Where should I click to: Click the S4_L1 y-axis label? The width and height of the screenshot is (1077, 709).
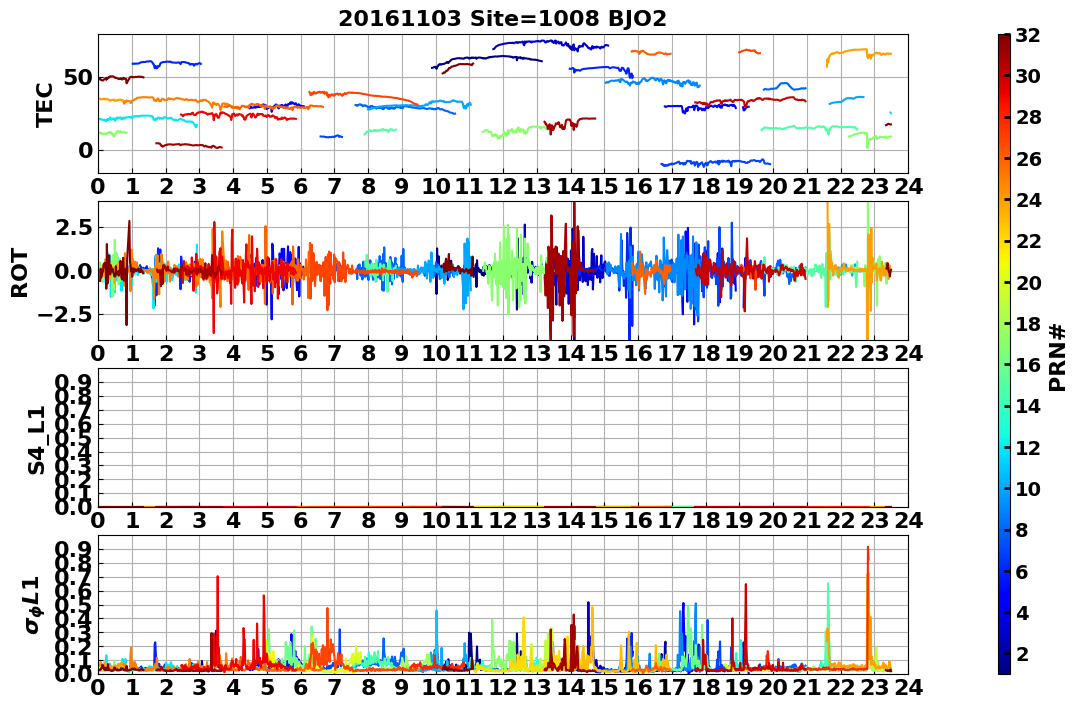point(36,440)
